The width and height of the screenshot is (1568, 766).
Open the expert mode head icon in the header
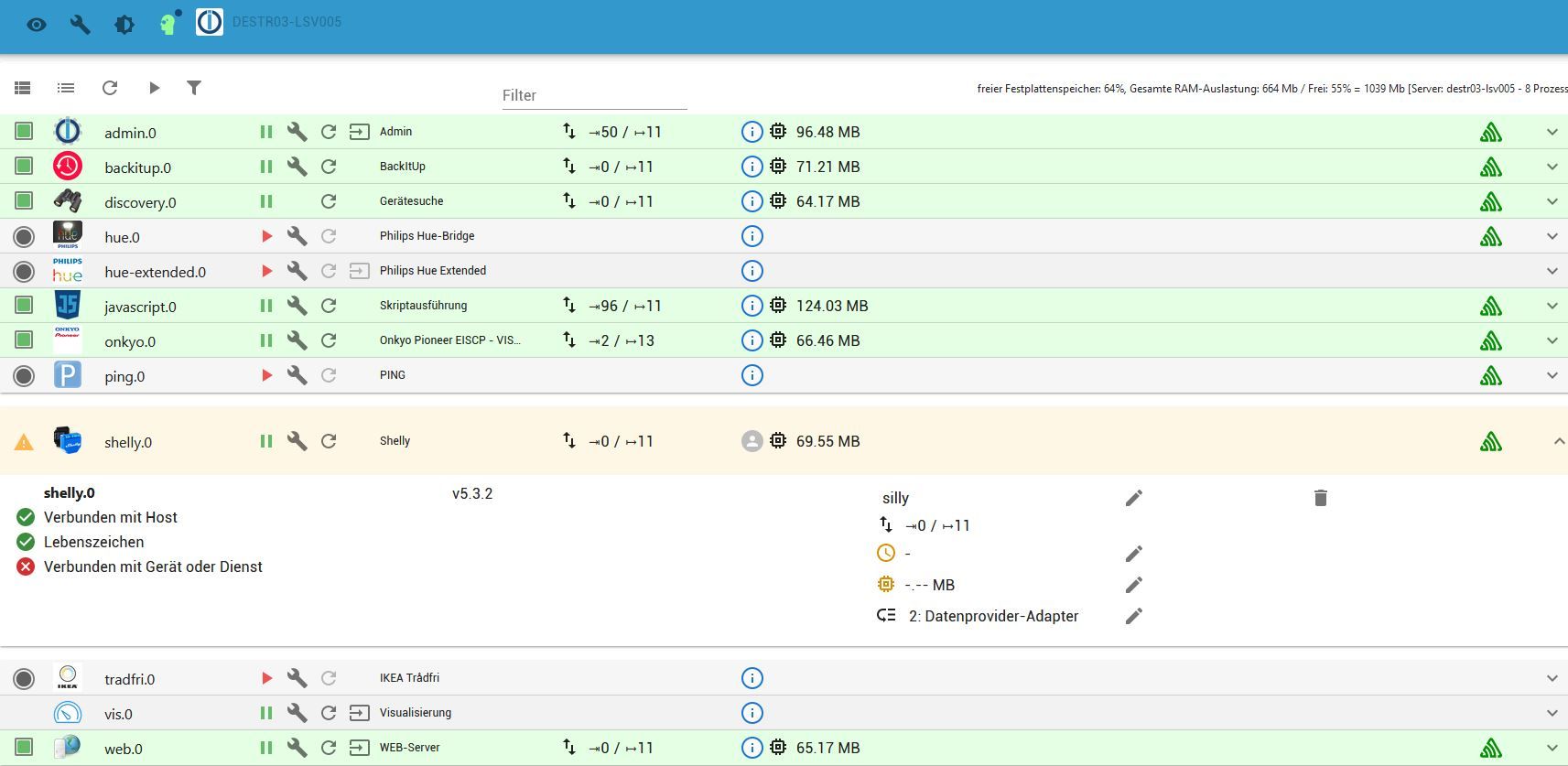tap(168, 22)
